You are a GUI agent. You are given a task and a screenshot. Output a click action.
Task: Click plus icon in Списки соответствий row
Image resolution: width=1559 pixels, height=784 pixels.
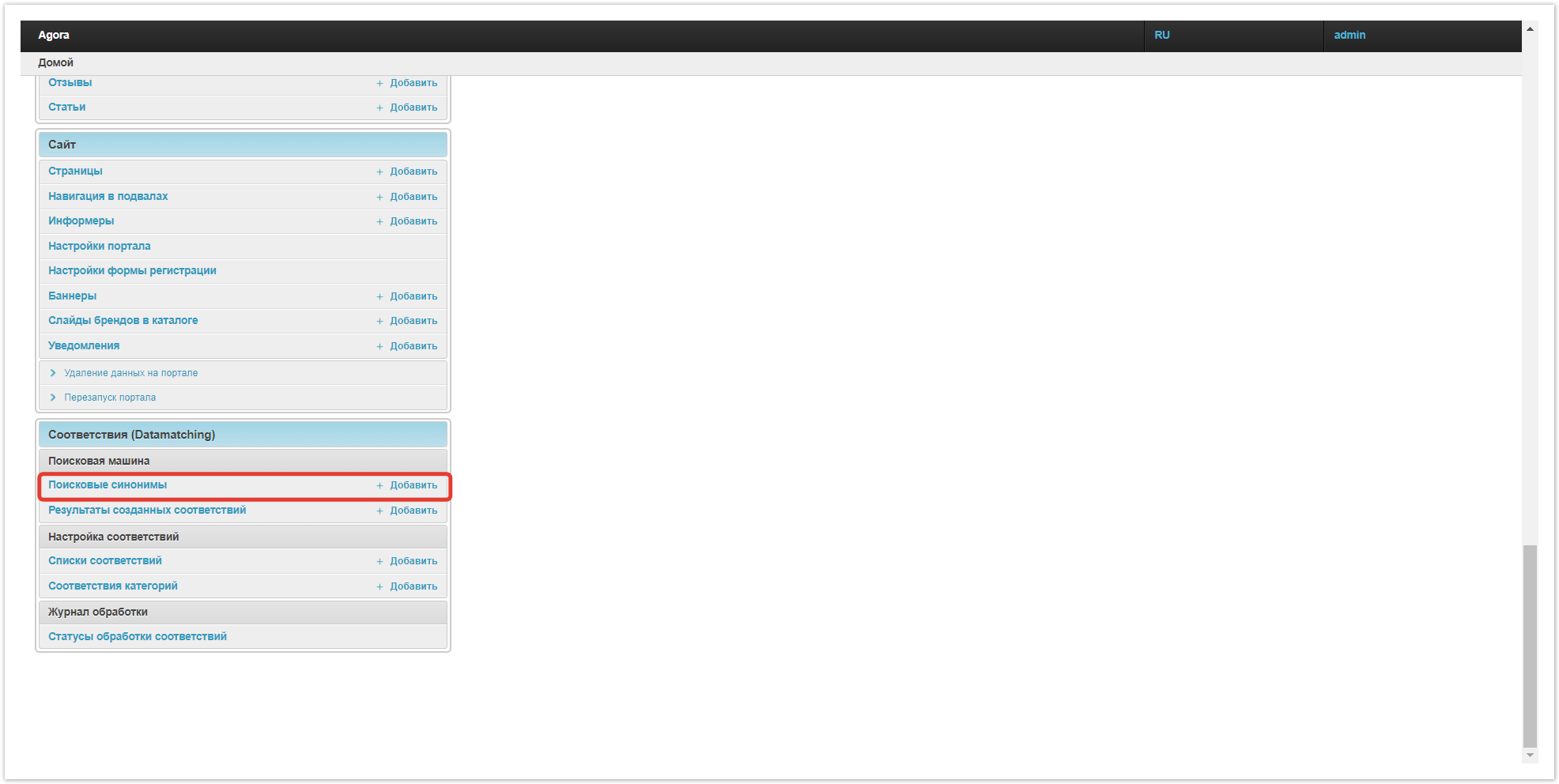(x=379, y=562)
